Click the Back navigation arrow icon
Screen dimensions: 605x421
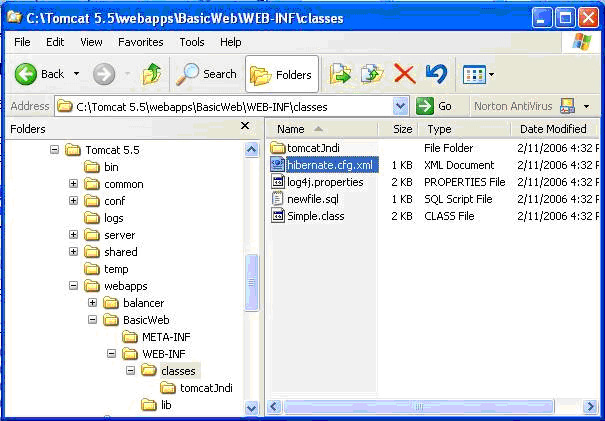coord(27,74)
